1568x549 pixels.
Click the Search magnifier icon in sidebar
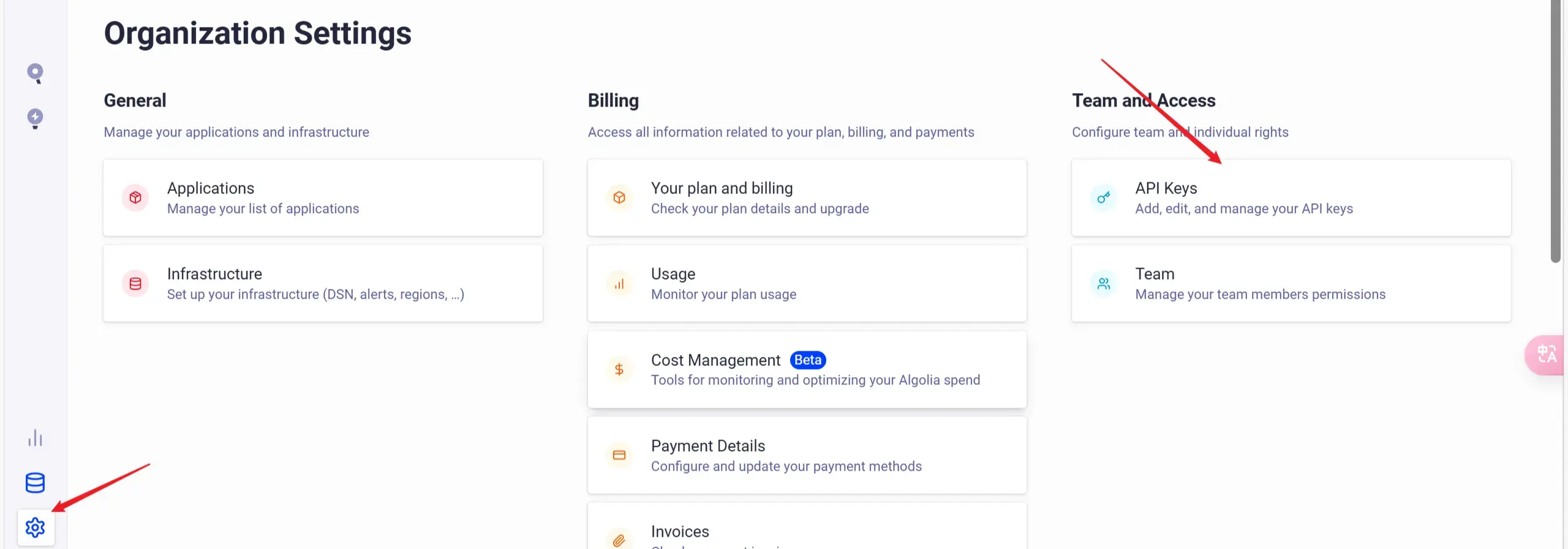point(35,73)
